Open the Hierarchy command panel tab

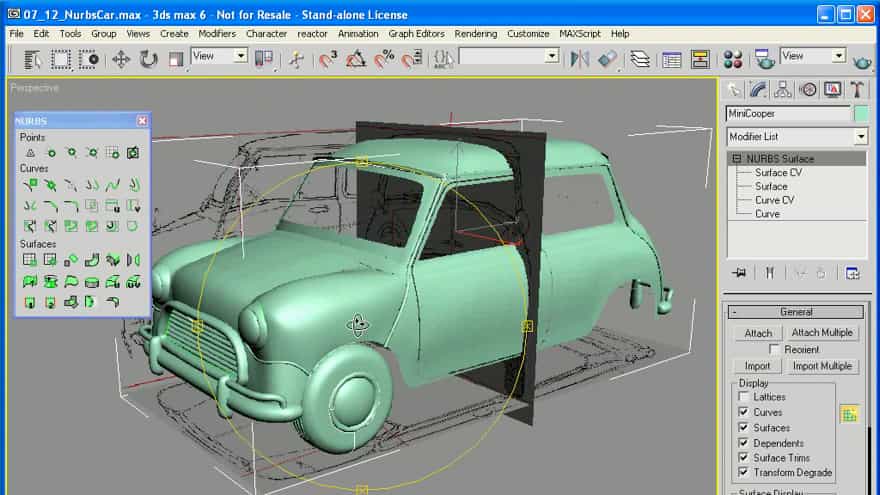click(x=783, y=90)
